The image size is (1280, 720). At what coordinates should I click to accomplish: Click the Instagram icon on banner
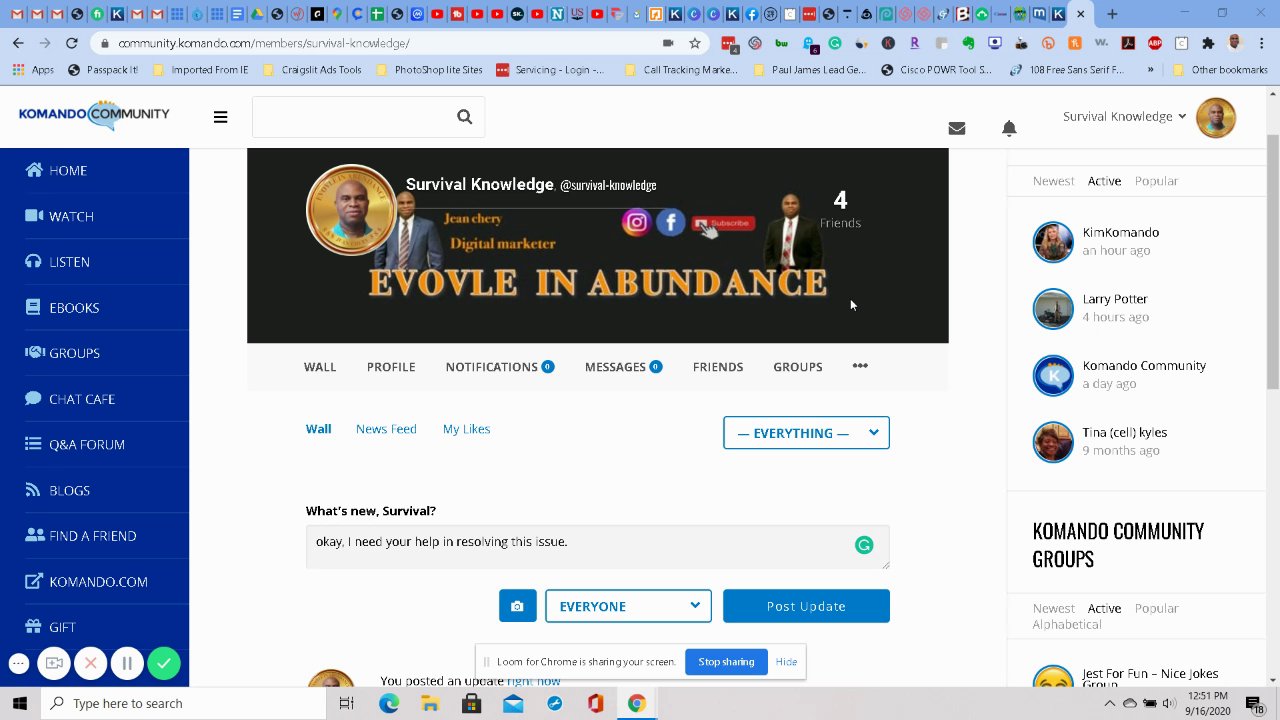(636, 222)
